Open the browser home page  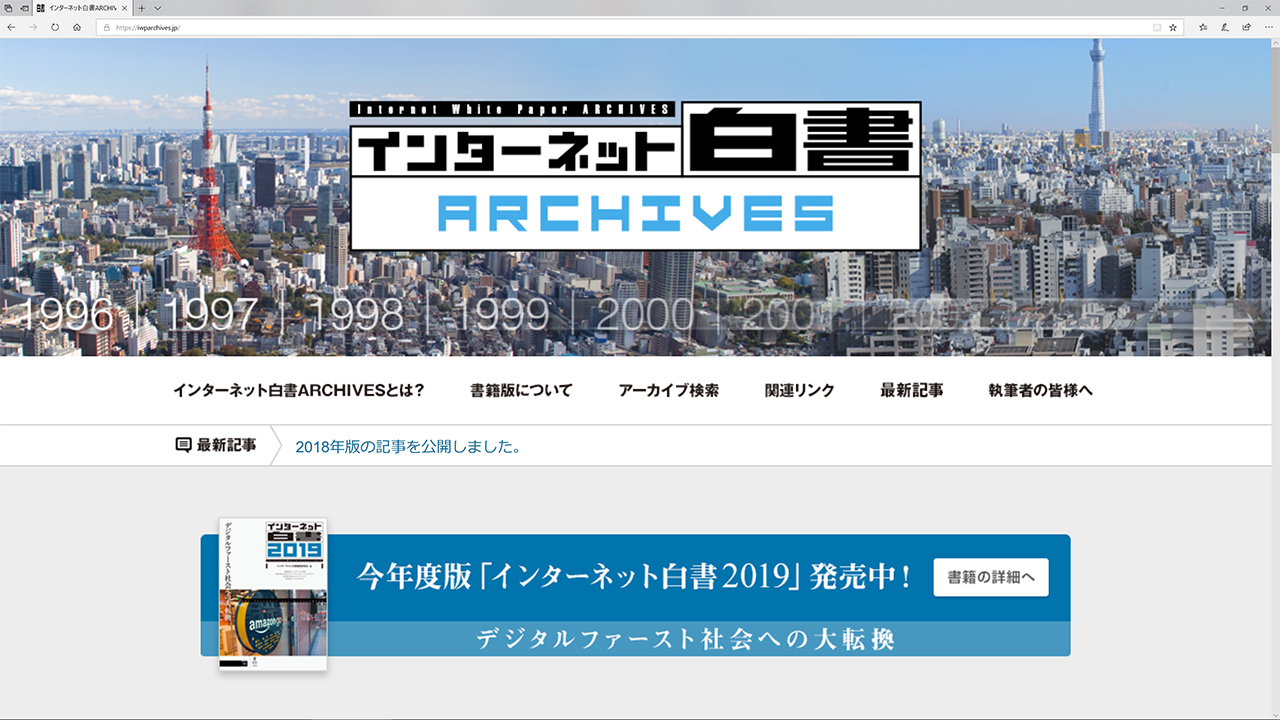[x=77, y=27]
